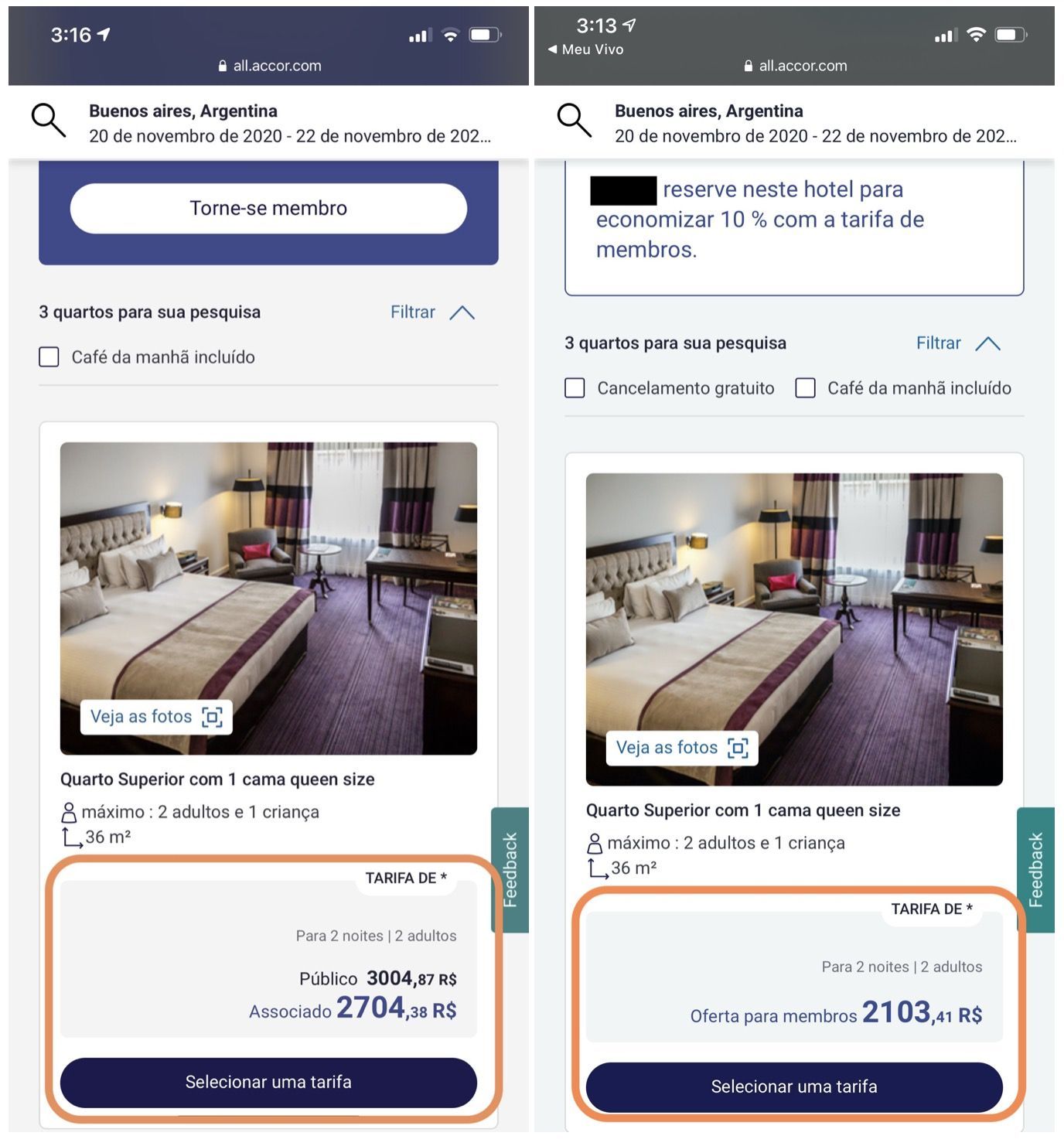
Task: Open fullscreen photo icon on right room image
Action: [738, 748]
